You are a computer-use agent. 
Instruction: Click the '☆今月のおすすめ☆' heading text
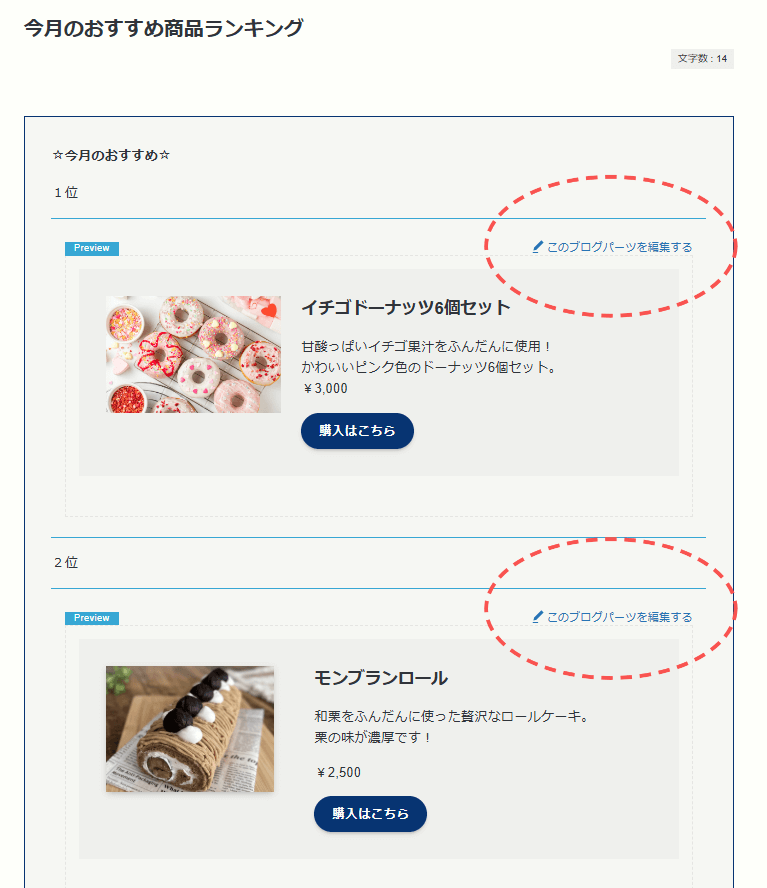pos(111,155)
